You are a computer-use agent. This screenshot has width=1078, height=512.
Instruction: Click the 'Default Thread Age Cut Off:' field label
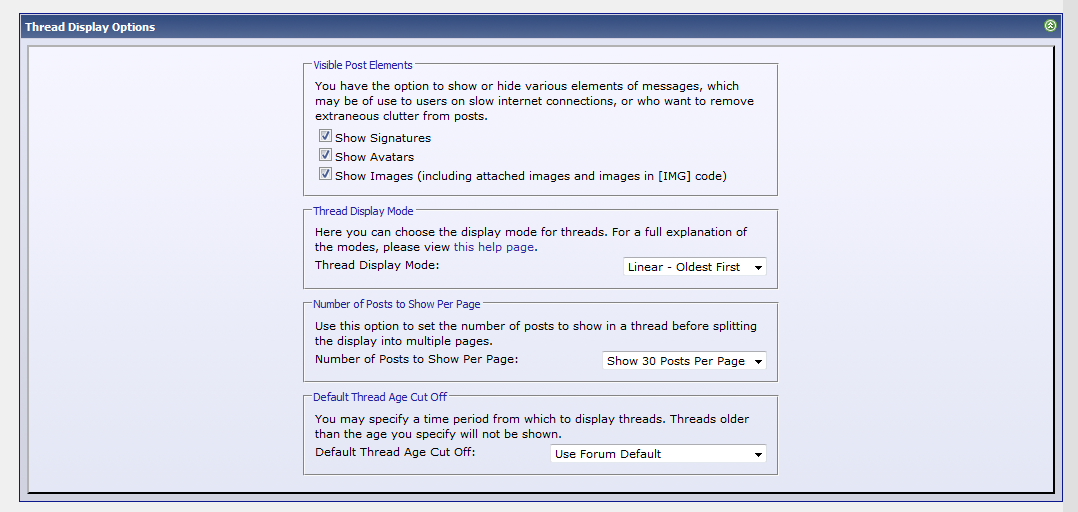click(x=395, y=452)
